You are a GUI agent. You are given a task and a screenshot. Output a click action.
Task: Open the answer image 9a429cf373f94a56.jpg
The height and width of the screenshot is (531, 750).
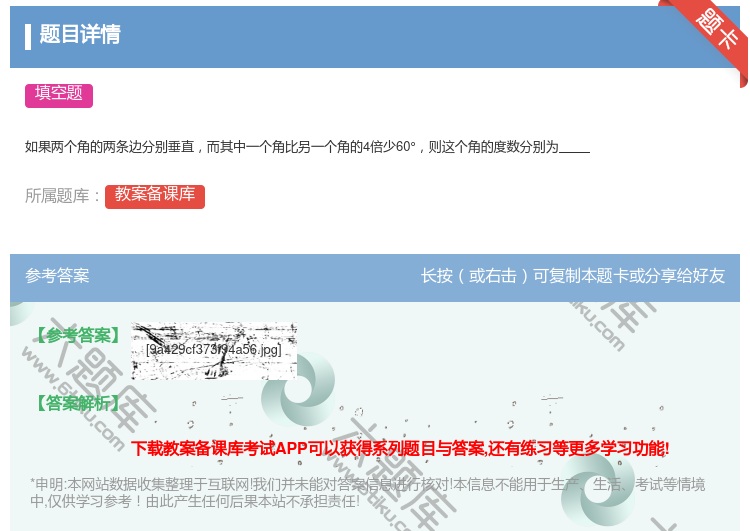(x=214, y=351)
